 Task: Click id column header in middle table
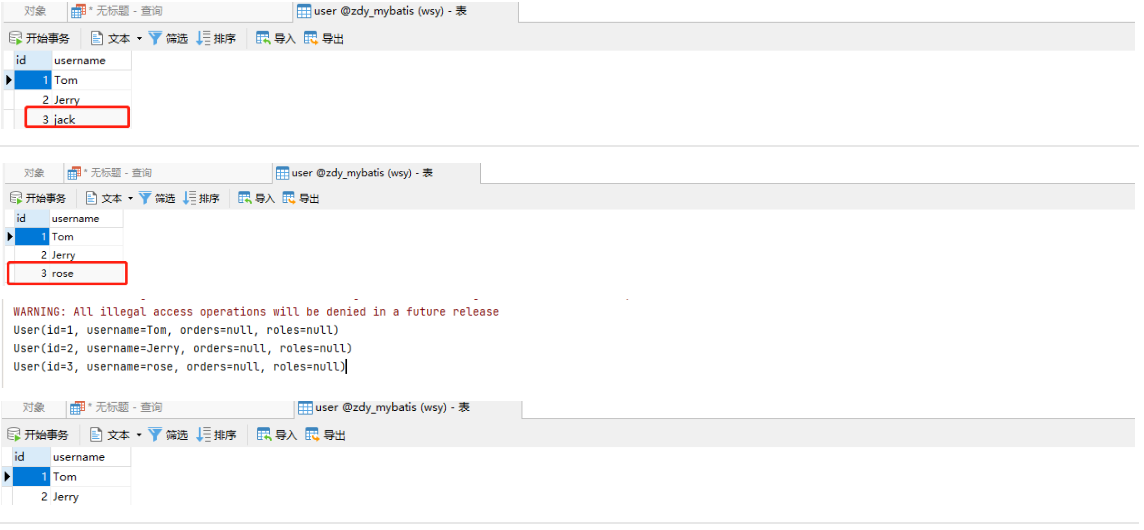(21, 218)
